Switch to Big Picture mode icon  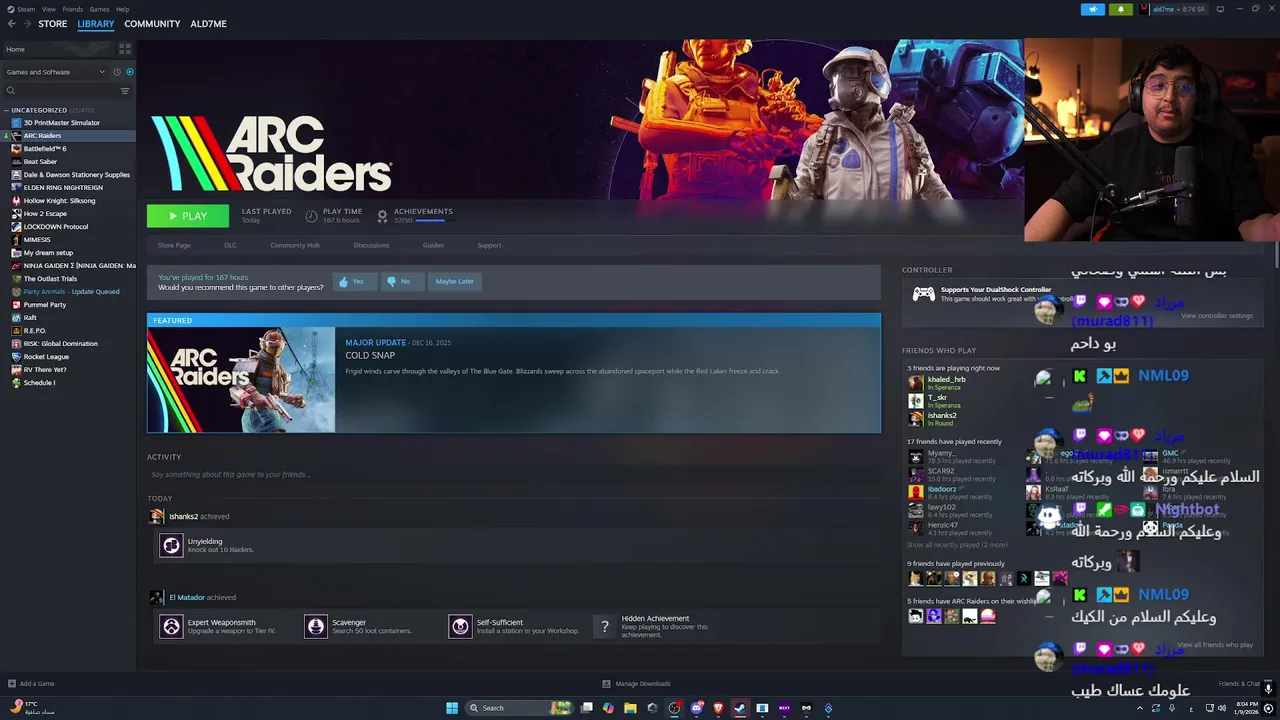[x=1220, y=9]
